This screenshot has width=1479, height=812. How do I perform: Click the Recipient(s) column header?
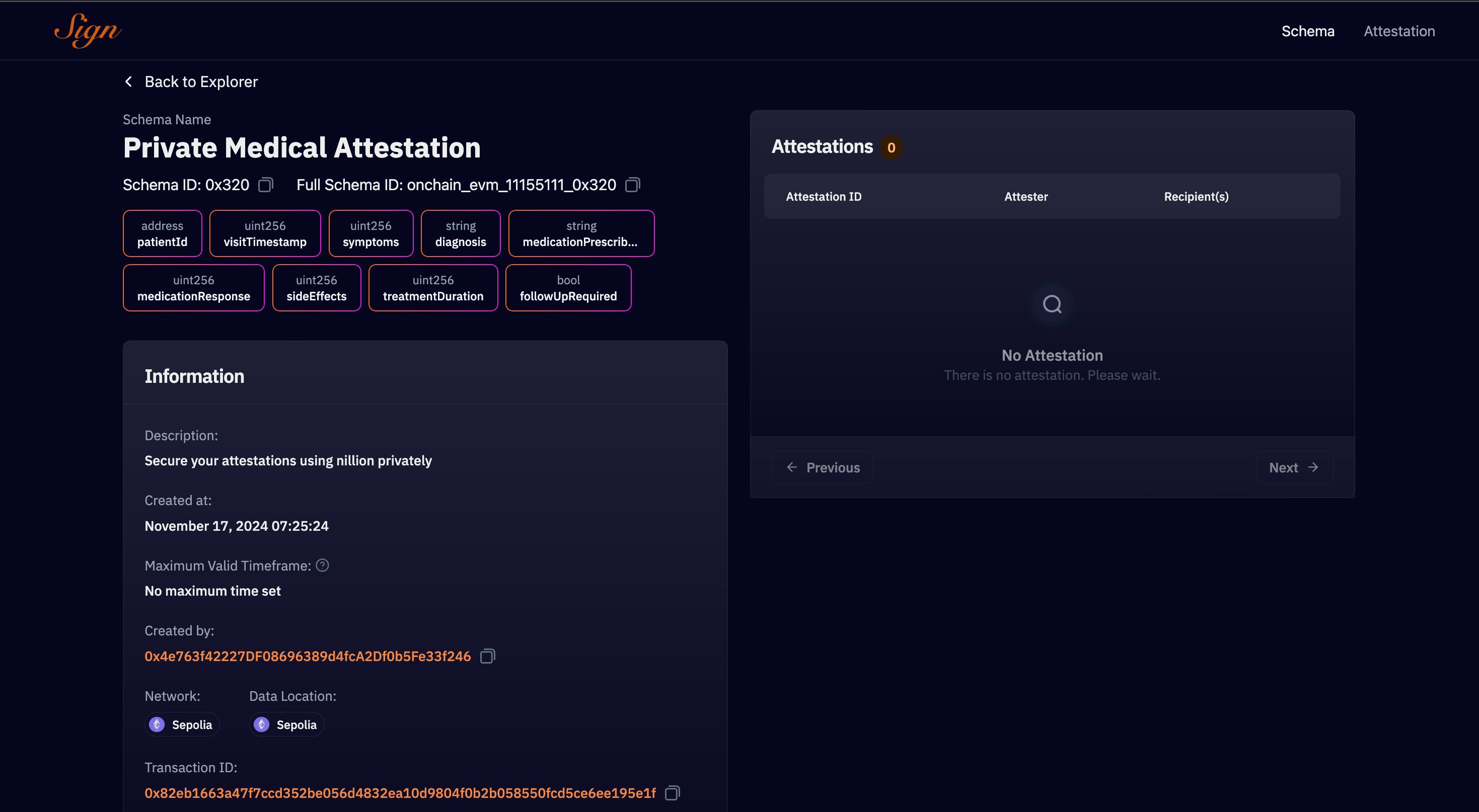tap(1196, 196)
